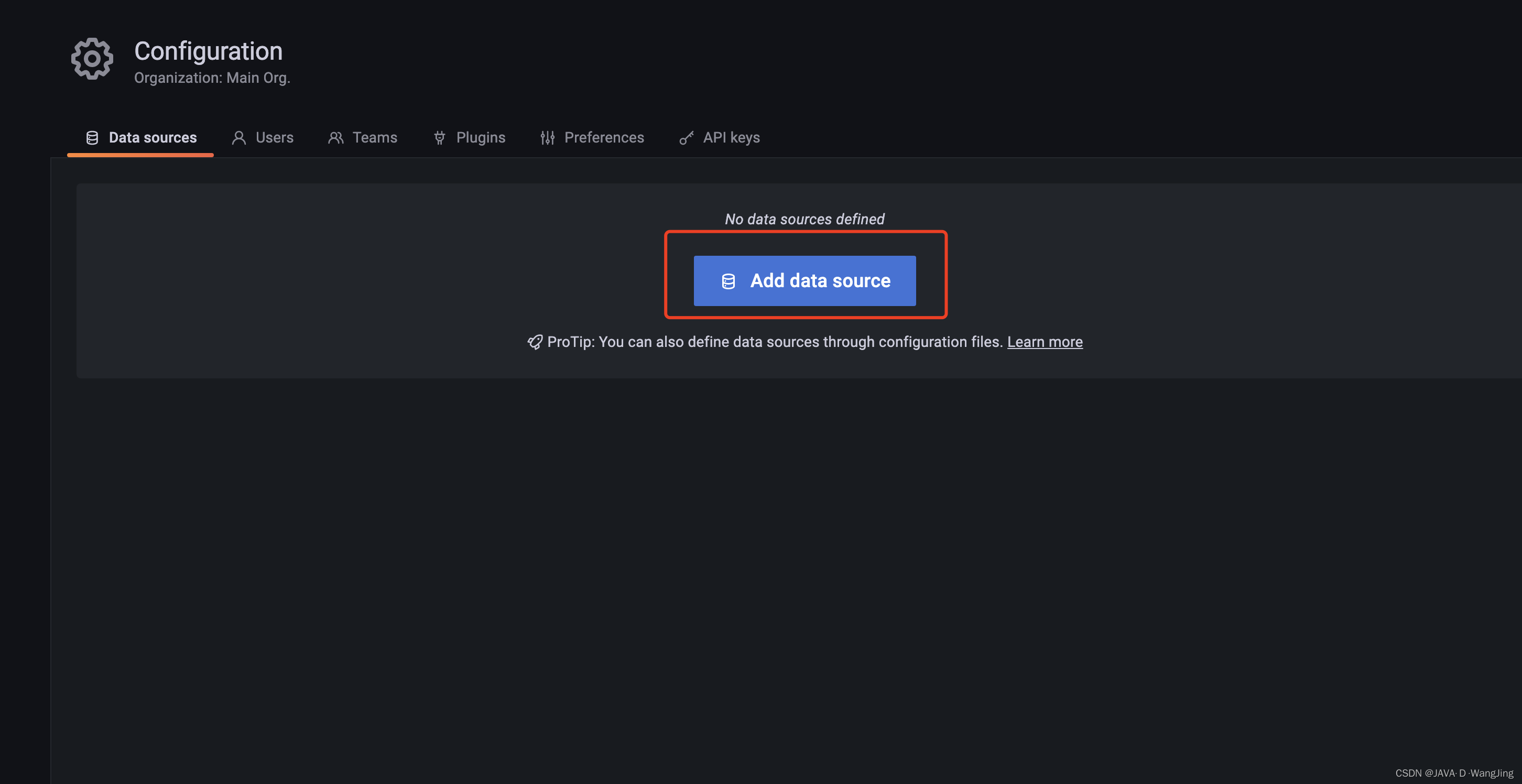
Task: Go to the Plugins tab
Action: point(481,138)
